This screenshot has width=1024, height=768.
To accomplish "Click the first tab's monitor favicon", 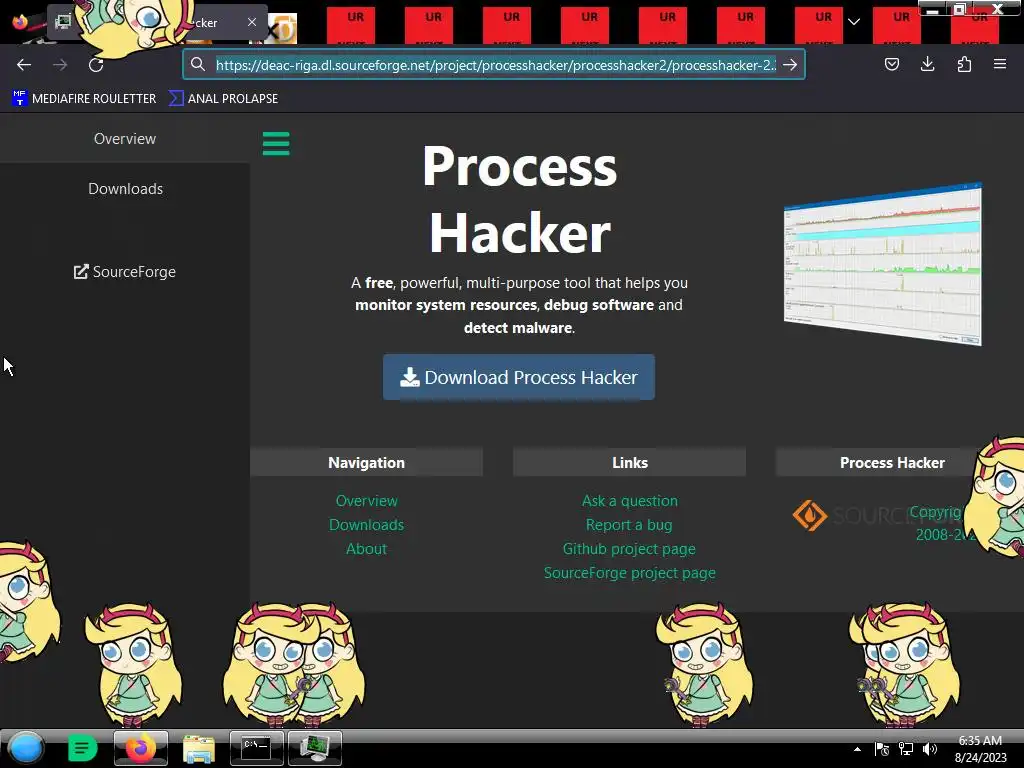I will pos(63,22).
